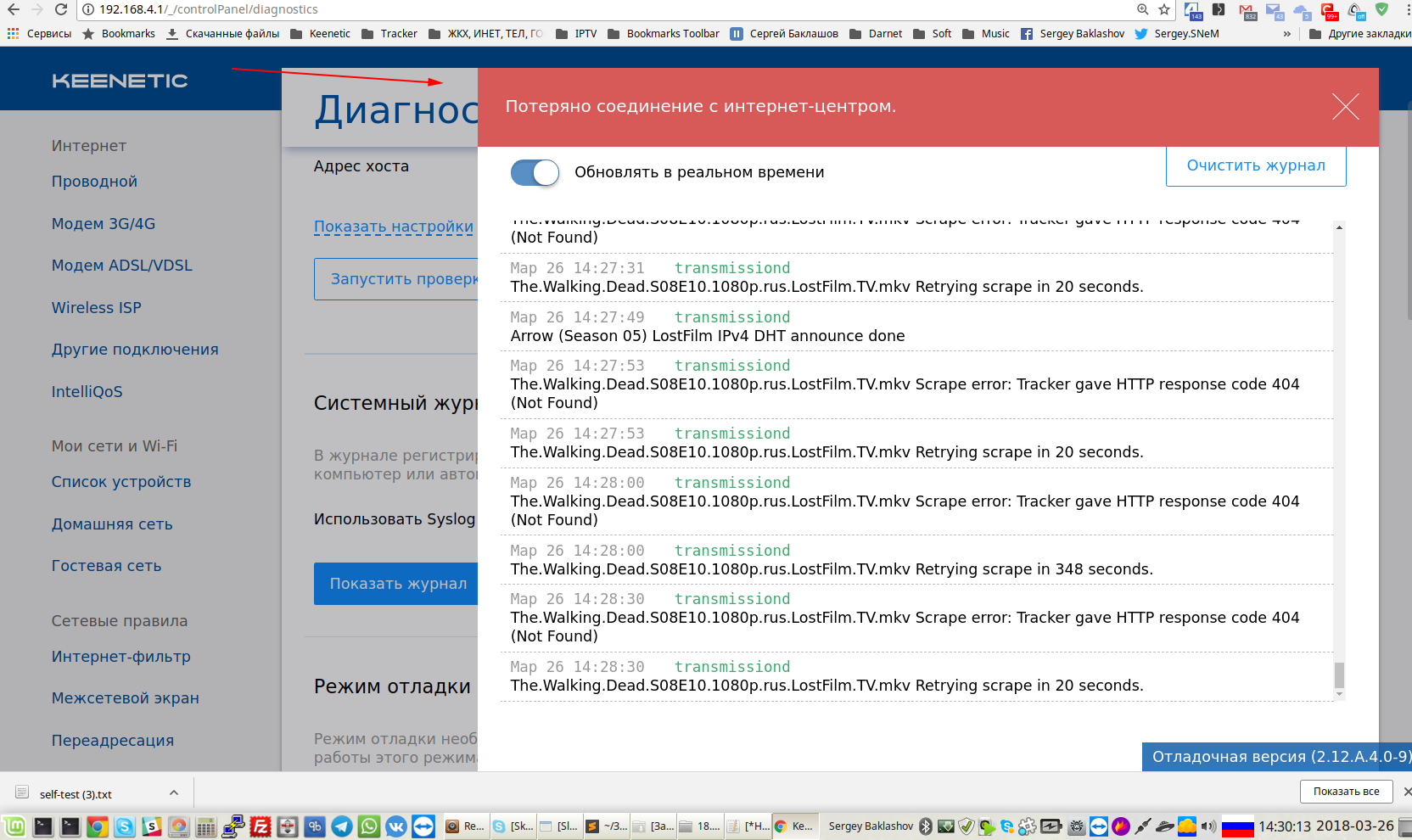Open Модем 3G/4G sidebar item
1412x840 pixels.
(104, 224)
